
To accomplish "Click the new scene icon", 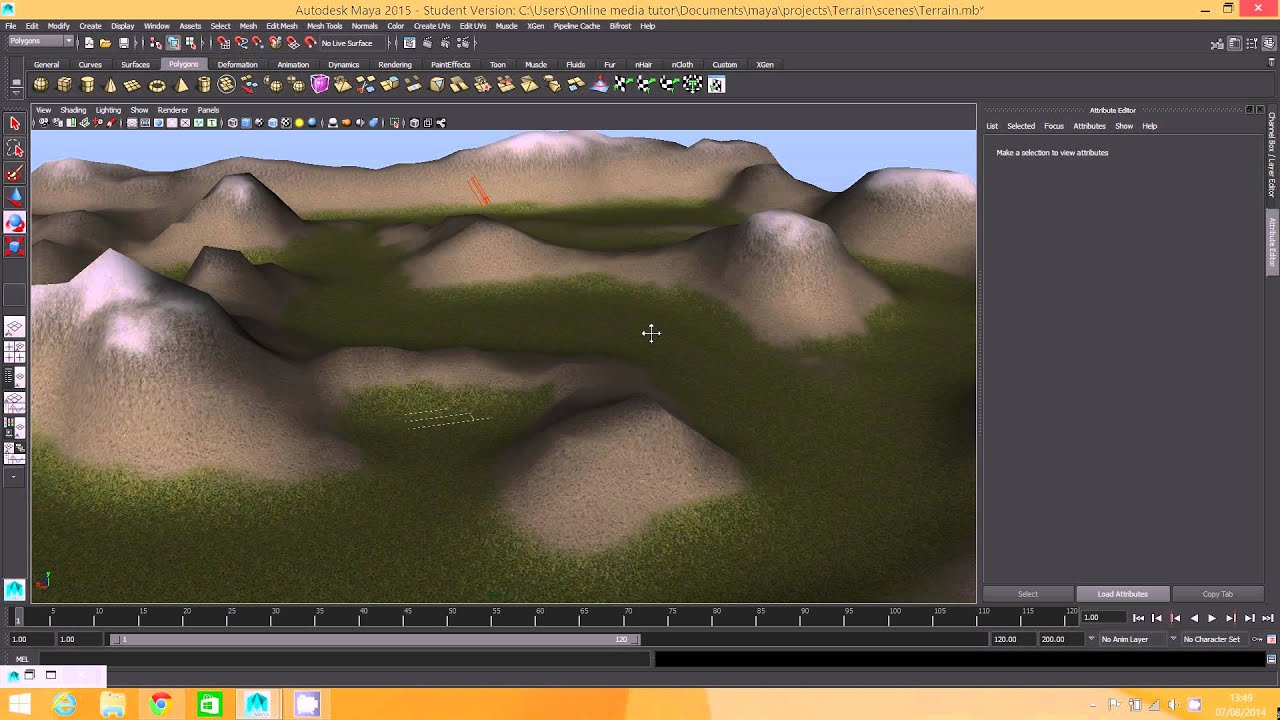I will (89, 43).
